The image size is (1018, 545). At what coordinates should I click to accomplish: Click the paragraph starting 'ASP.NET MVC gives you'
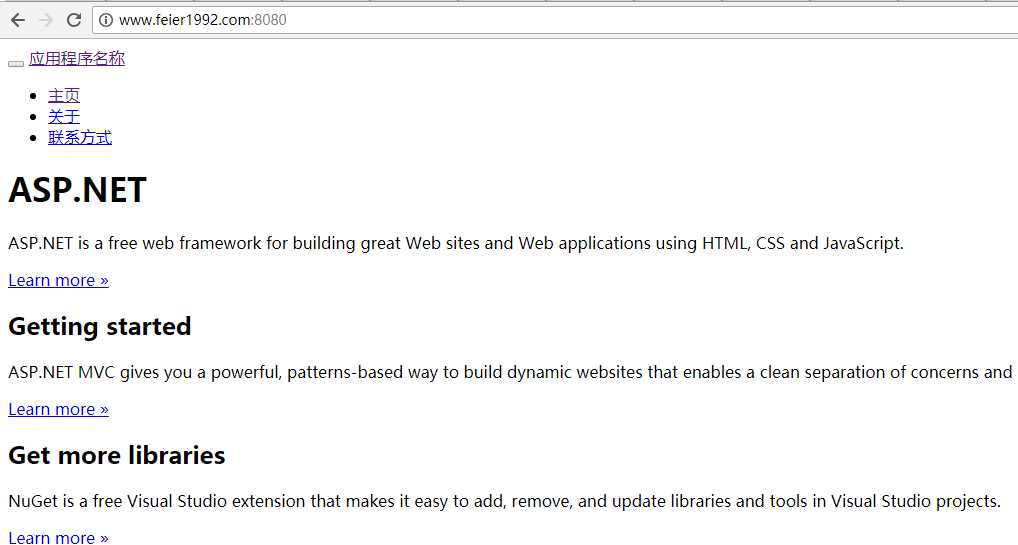point(510,373)
